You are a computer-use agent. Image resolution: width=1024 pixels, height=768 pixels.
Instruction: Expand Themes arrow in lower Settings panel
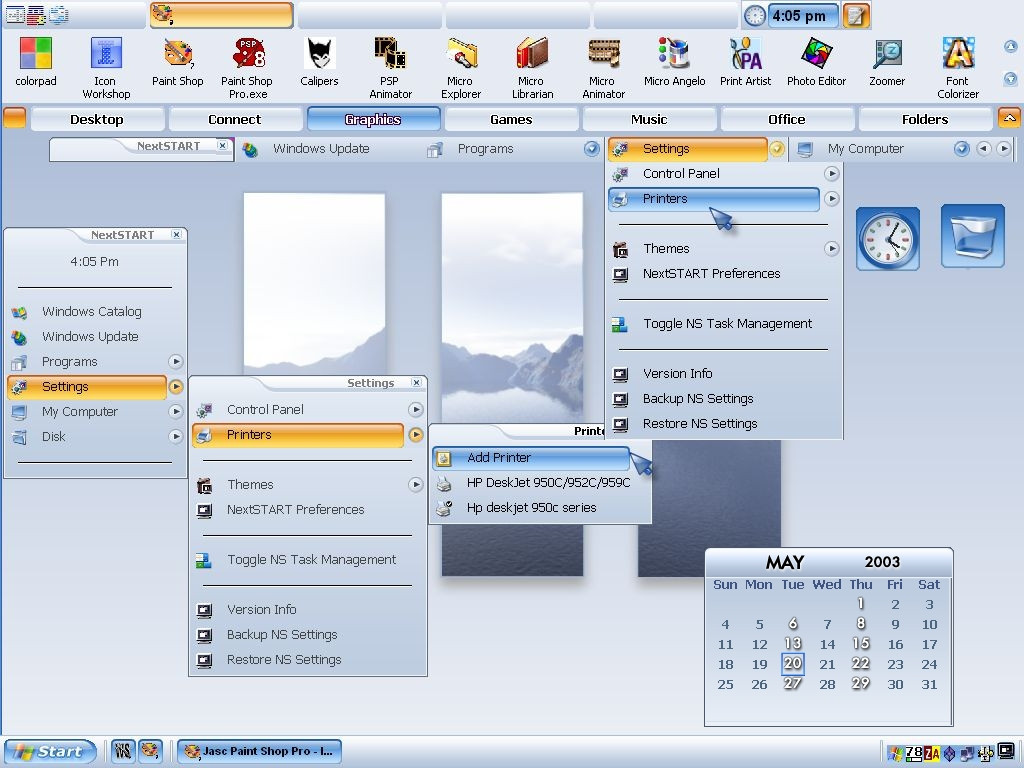(415, 485)
